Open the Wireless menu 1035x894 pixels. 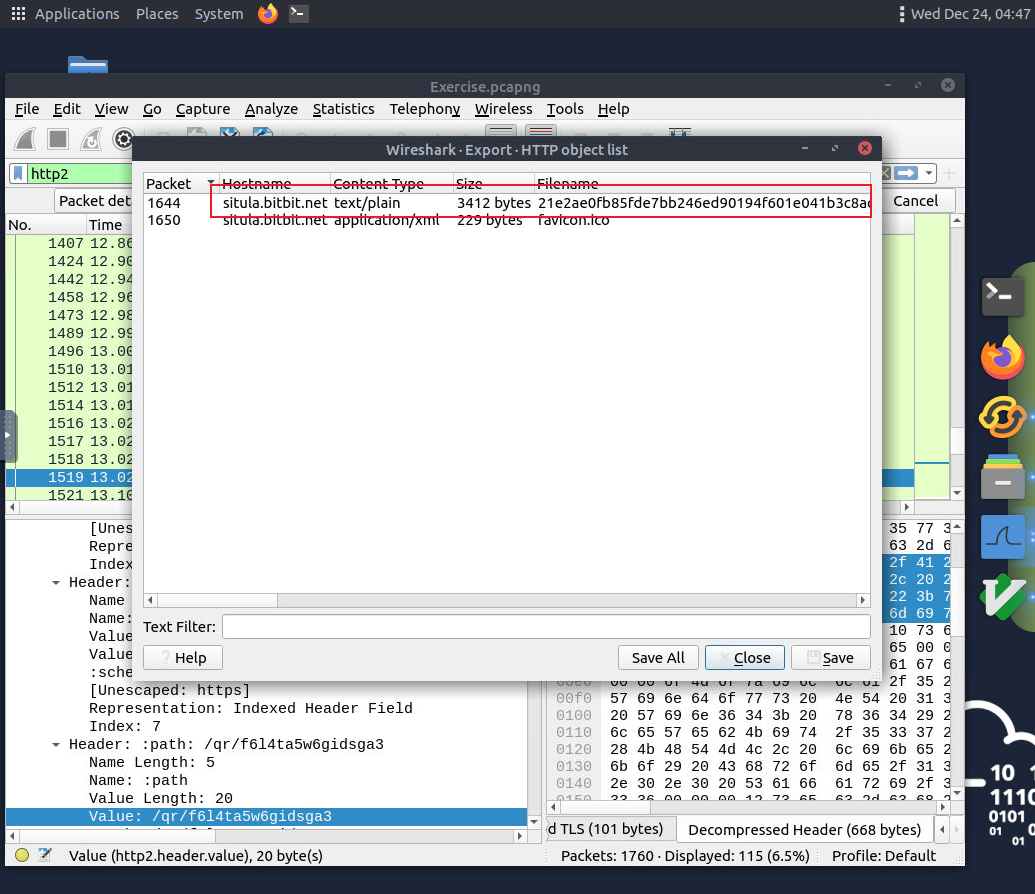click(x=503, y=109)
